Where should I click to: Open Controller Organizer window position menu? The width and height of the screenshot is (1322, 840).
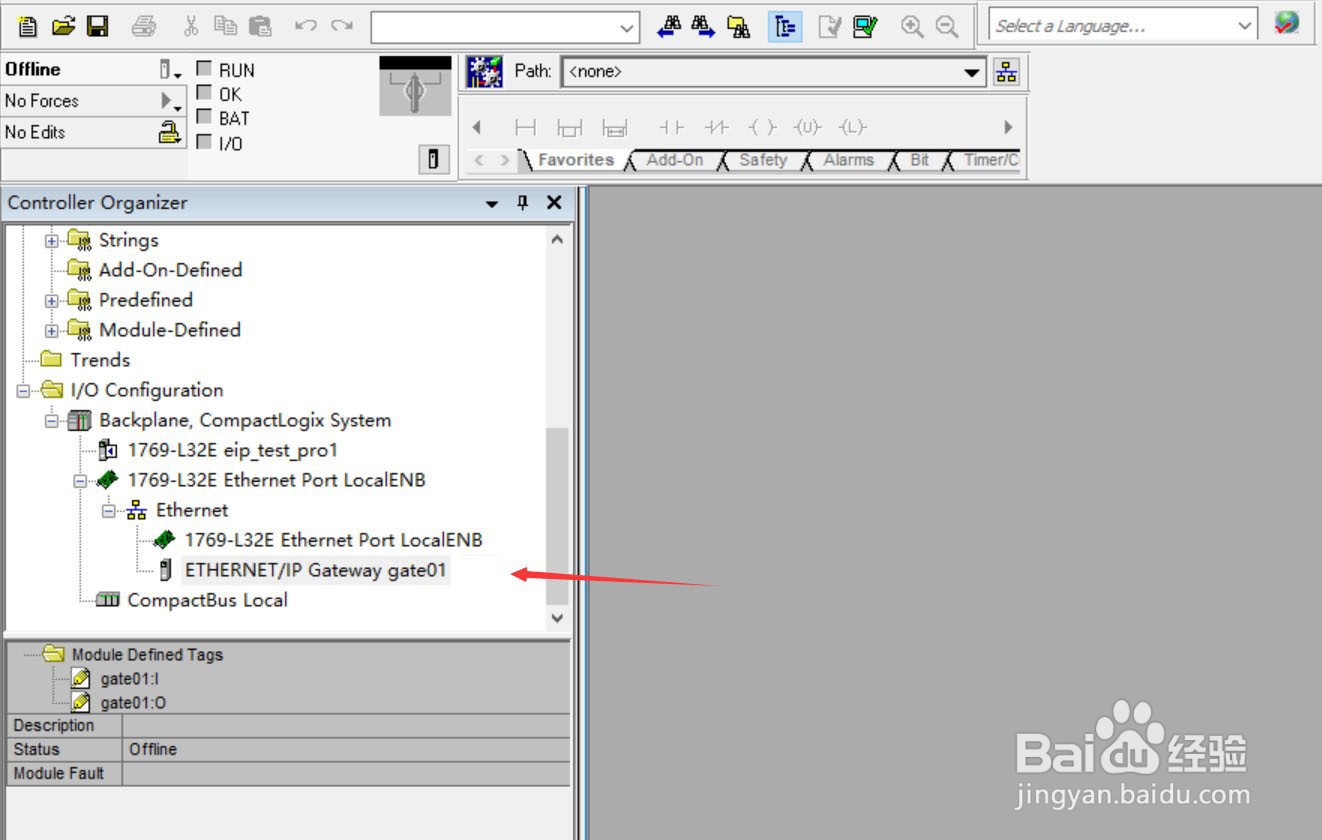coord(491,203)
